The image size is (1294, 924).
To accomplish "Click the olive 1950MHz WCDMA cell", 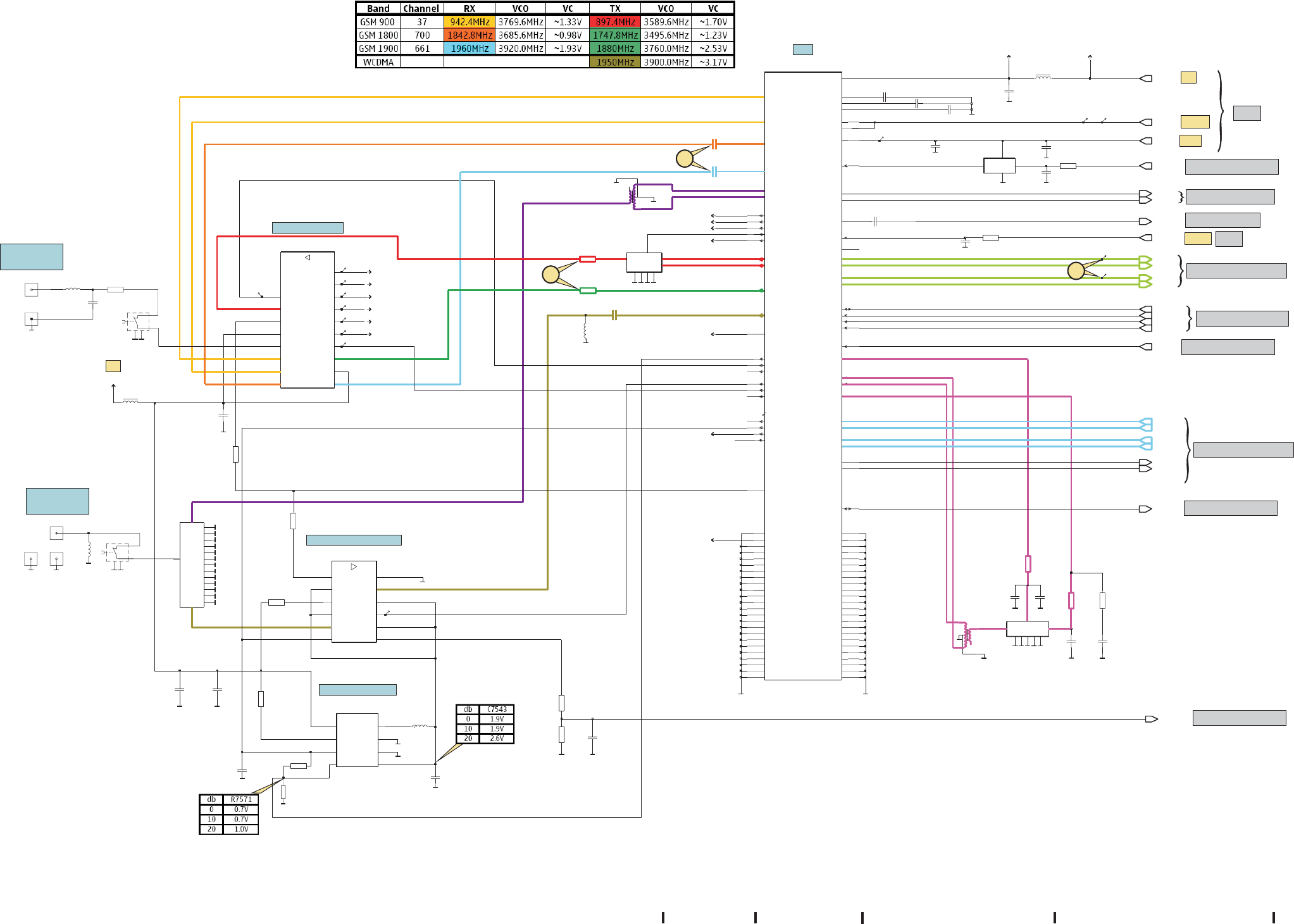I will 615,62.
